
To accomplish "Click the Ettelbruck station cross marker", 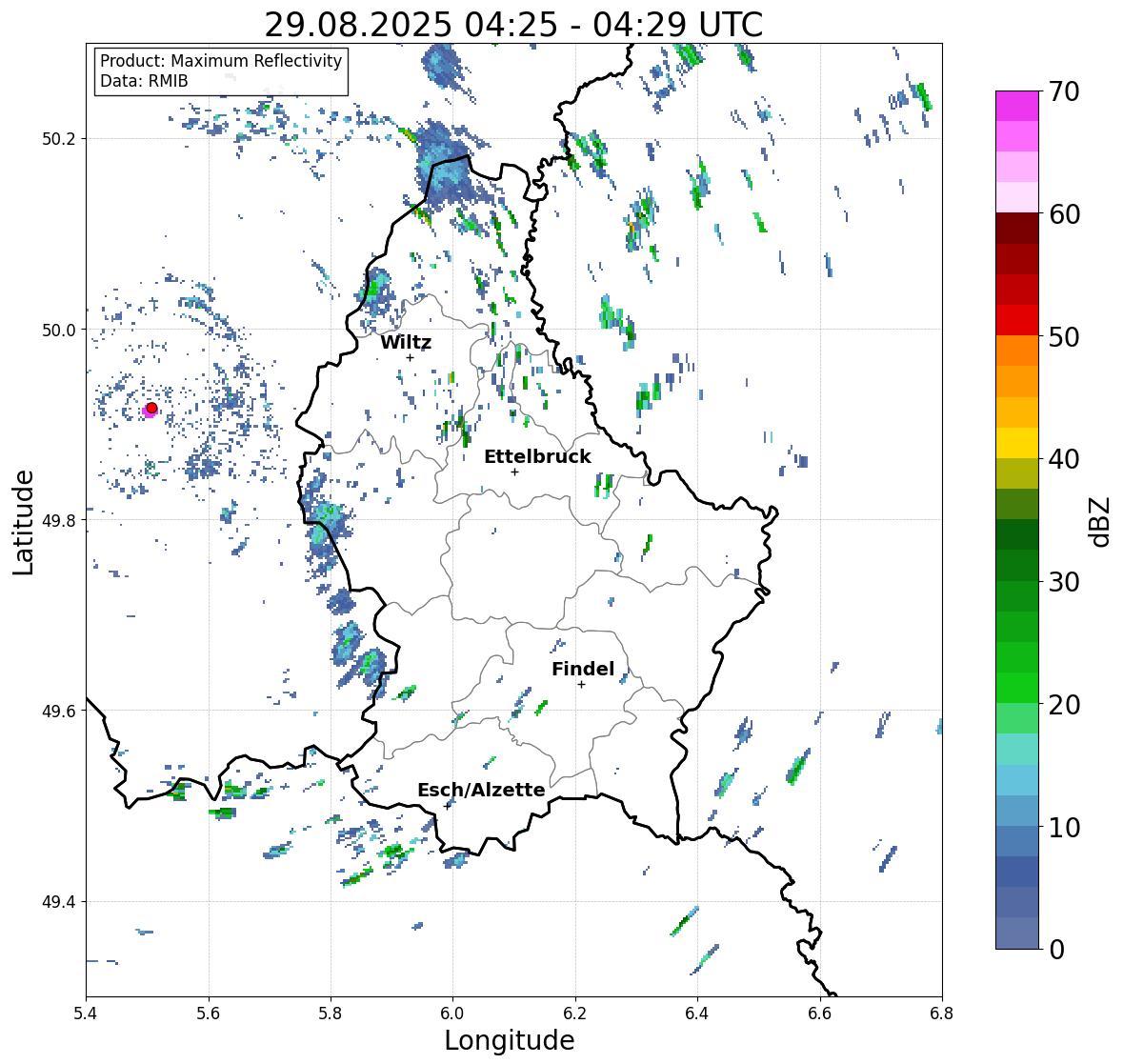I will tap(514, 472).
